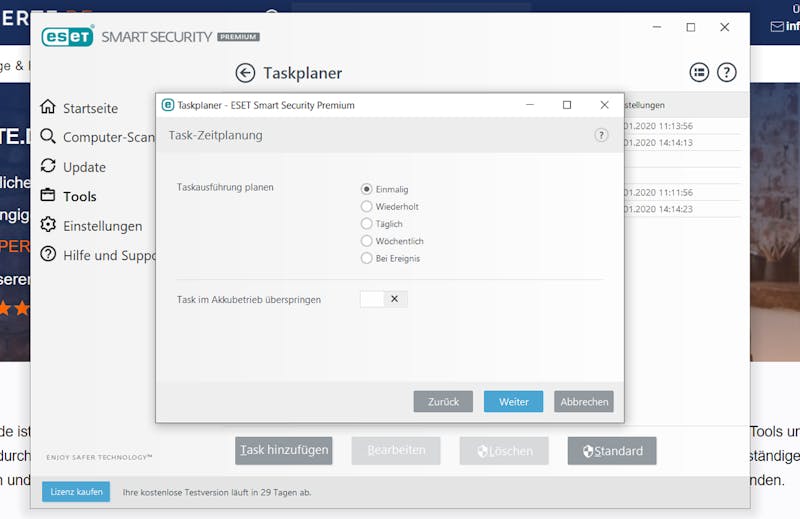
Task: Open Computer-Scan in the sidebar
Action: click(109, 137)
